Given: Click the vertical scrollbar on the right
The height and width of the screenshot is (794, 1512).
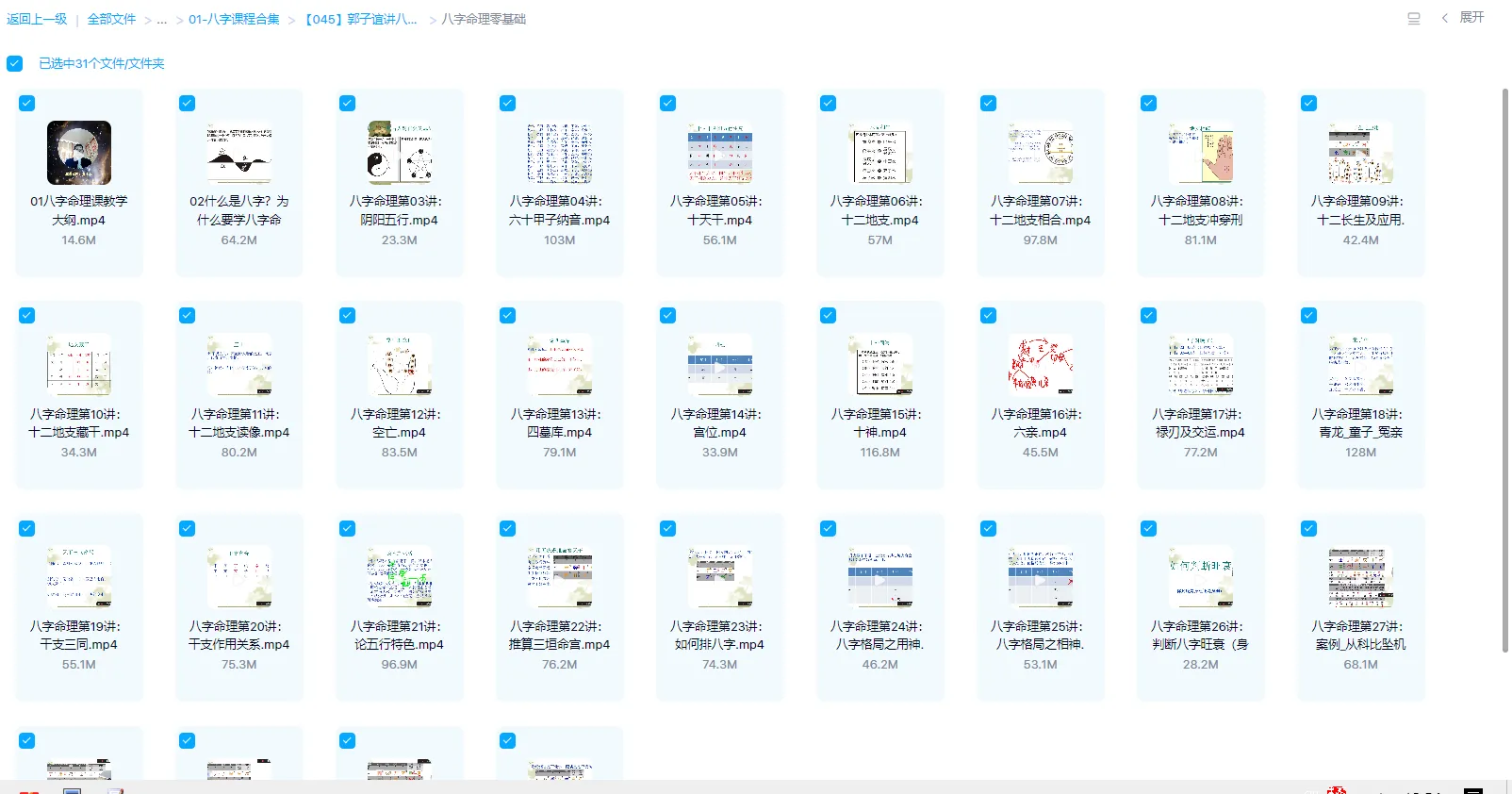Looking at the screenshot, I should click(1504, 370).
